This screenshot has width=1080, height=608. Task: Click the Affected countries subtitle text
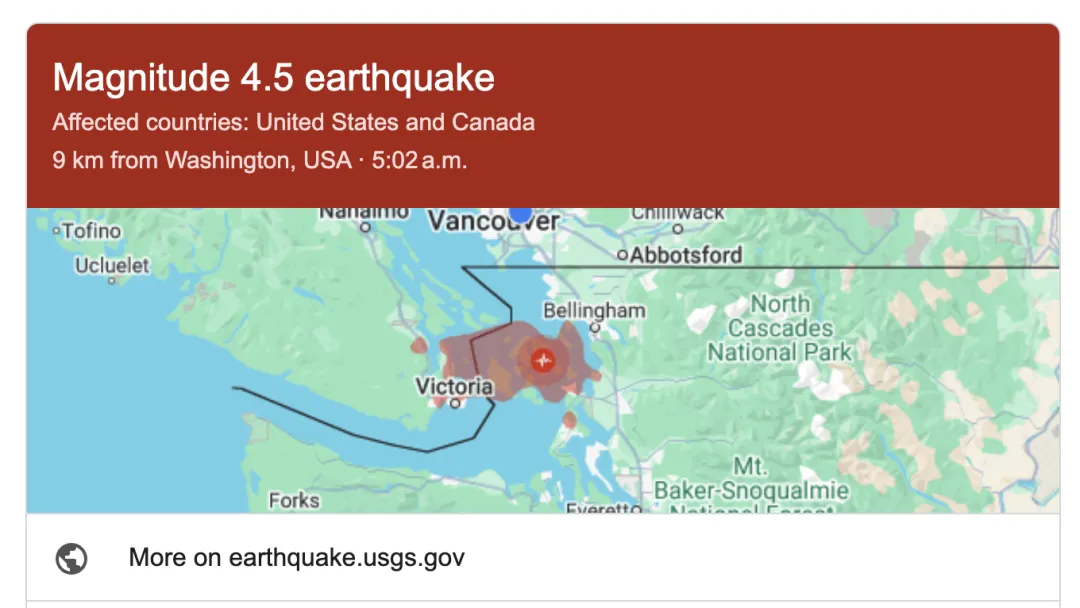293,122
